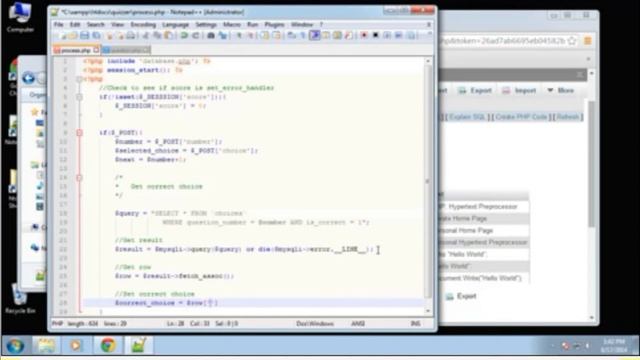Click the Save All toolbar icon
The image size is (640, 360).
coord(97,36)
